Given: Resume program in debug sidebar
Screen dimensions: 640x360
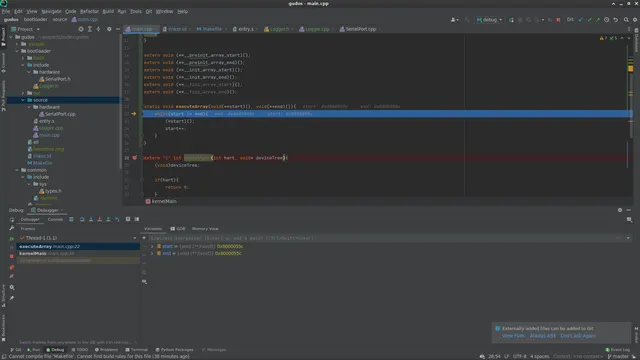Looking at the screenshot, I should [x=12, y=238].
